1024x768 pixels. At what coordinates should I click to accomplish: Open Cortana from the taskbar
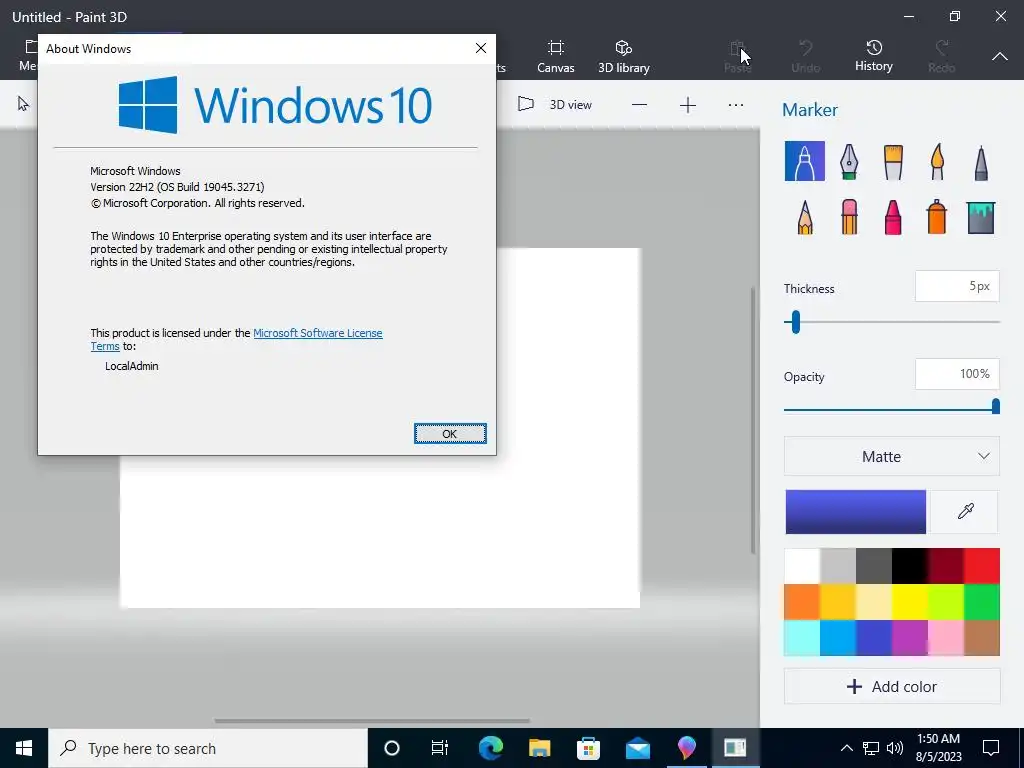click(x=392, y=748)
